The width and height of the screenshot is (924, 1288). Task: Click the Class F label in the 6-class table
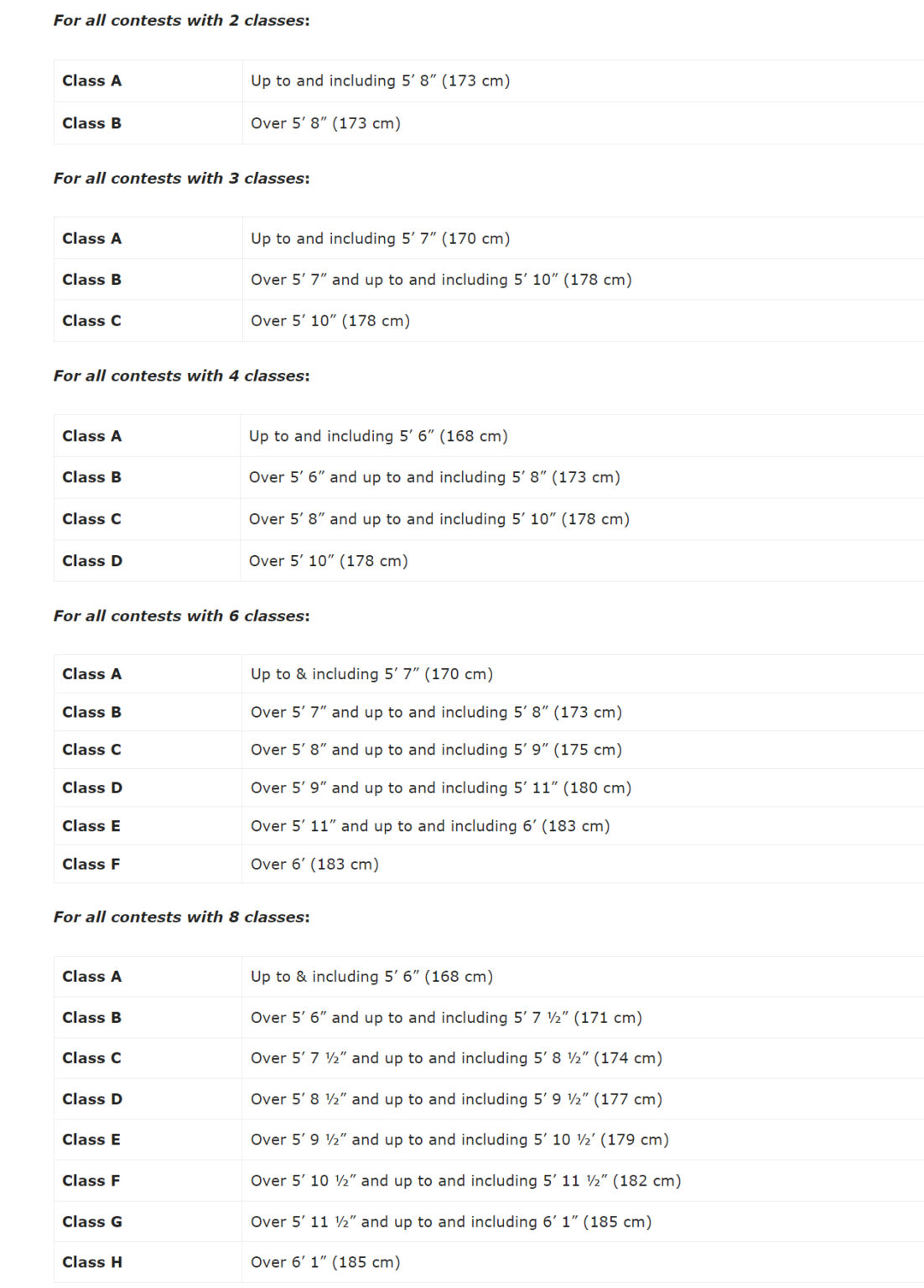[x=91, y=865]
